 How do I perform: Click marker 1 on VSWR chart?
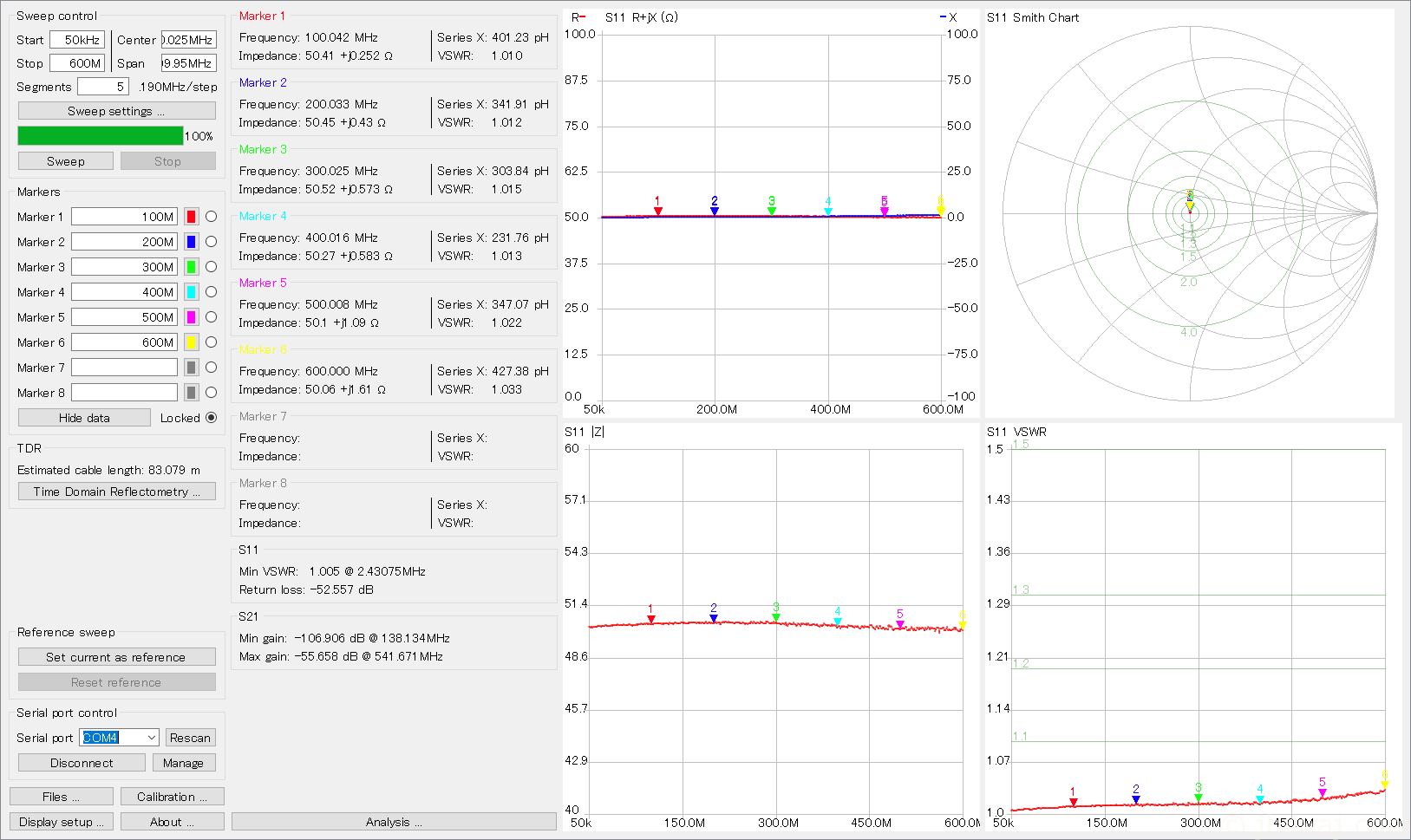(1074, 802)
